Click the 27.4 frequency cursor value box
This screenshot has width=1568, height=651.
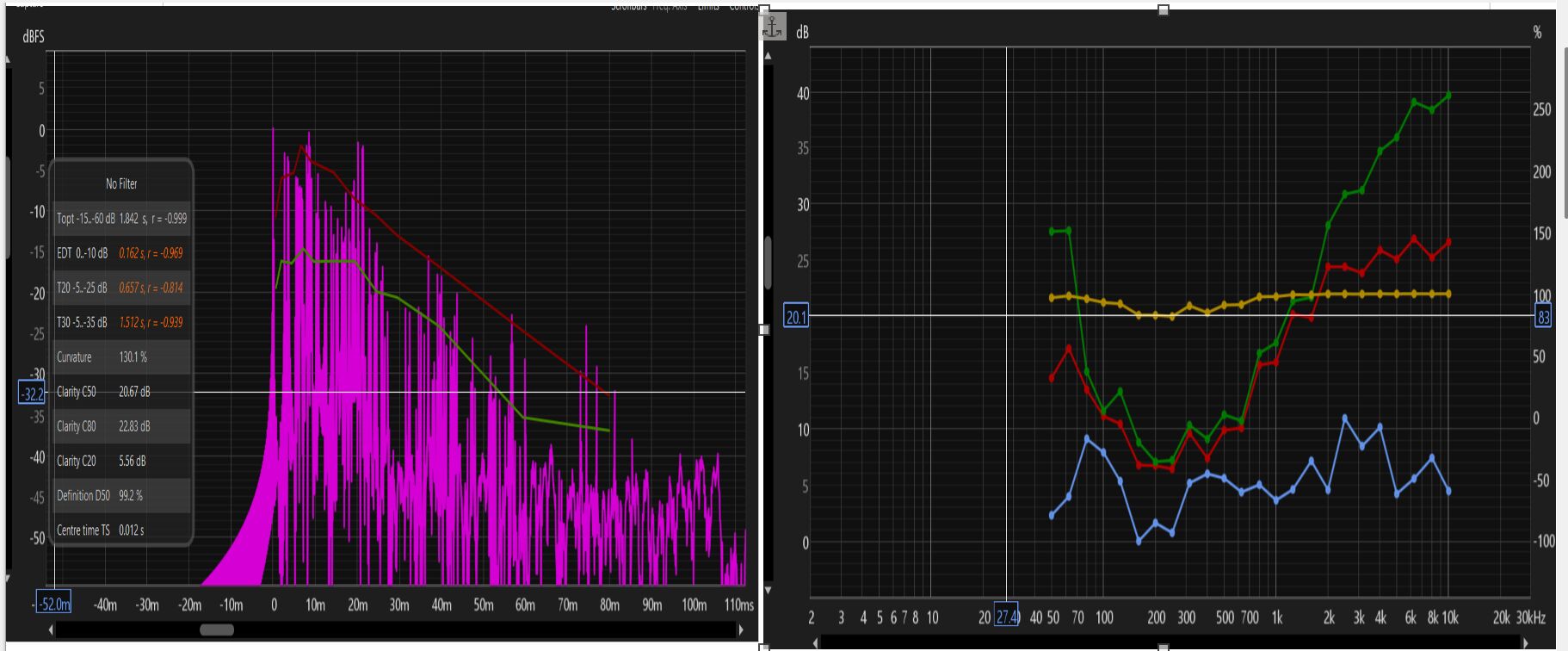[x=1006, y=617]
